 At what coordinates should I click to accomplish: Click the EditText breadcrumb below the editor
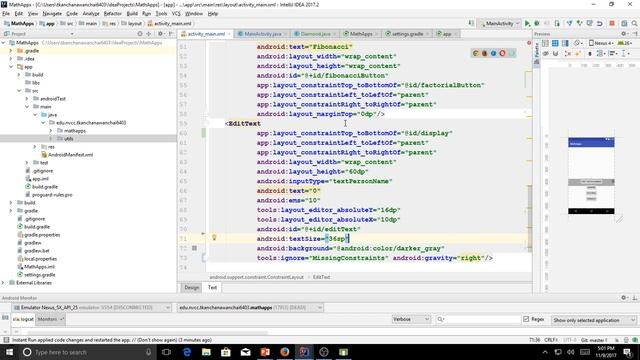click(x=321, y=277)
